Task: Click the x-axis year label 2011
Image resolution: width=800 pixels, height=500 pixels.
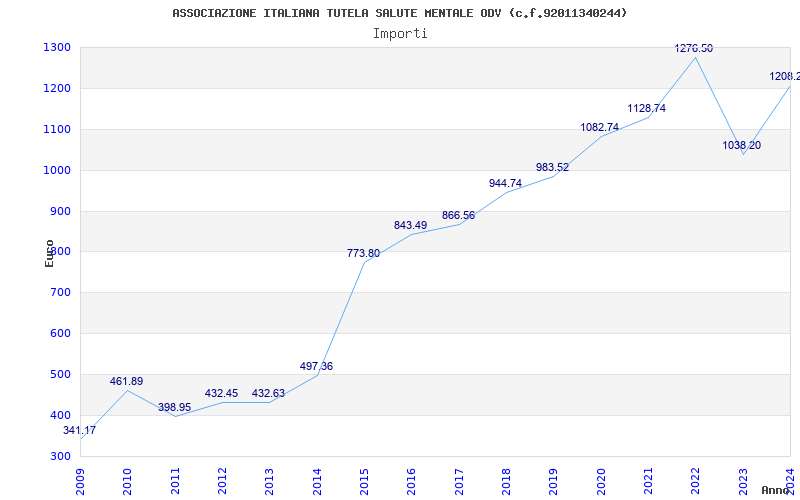Action: pyautogui.click(x=175, y=481)
